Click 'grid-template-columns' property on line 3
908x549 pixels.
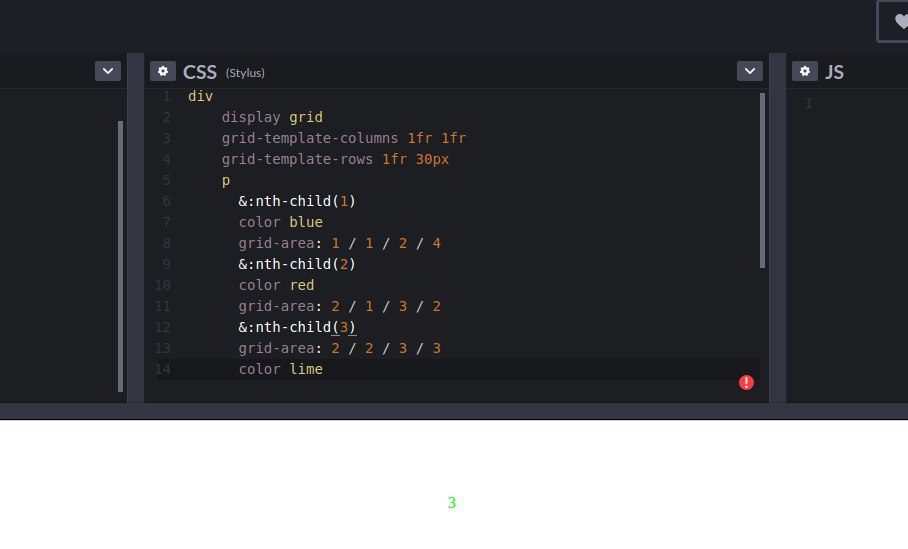click(310, 138)
